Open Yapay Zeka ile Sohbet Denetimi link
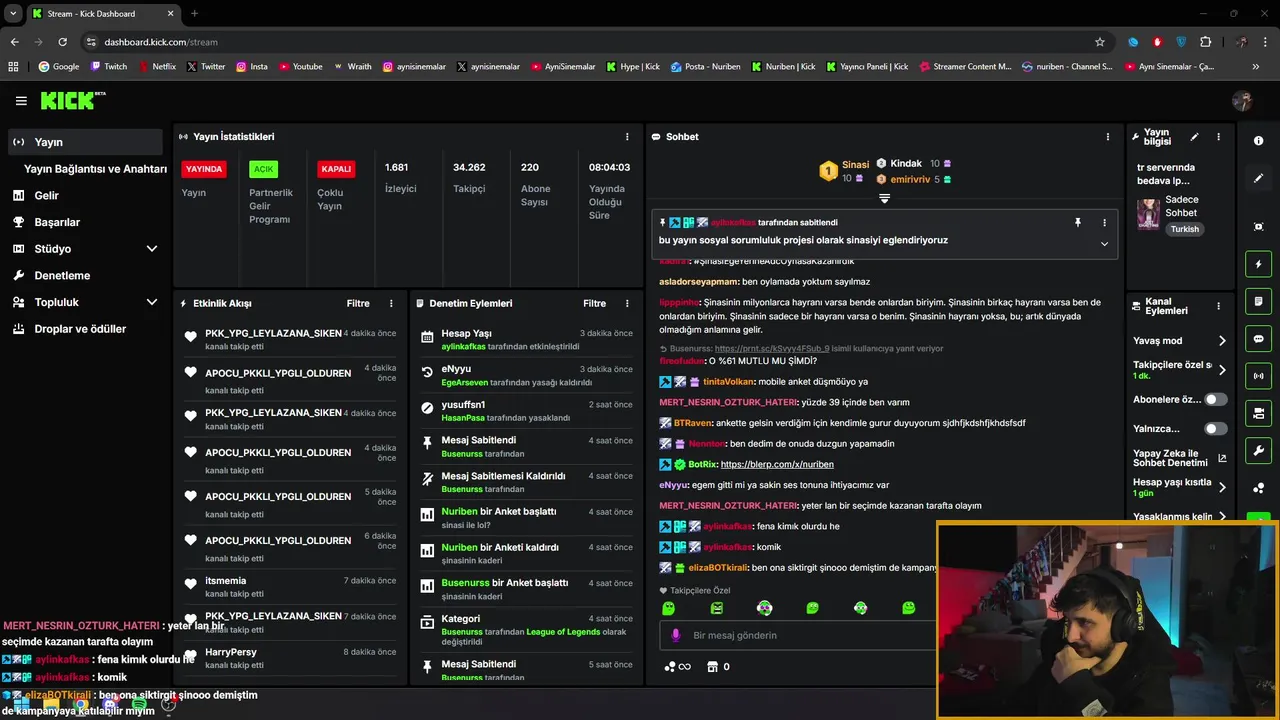 [x=1179, y=458]
